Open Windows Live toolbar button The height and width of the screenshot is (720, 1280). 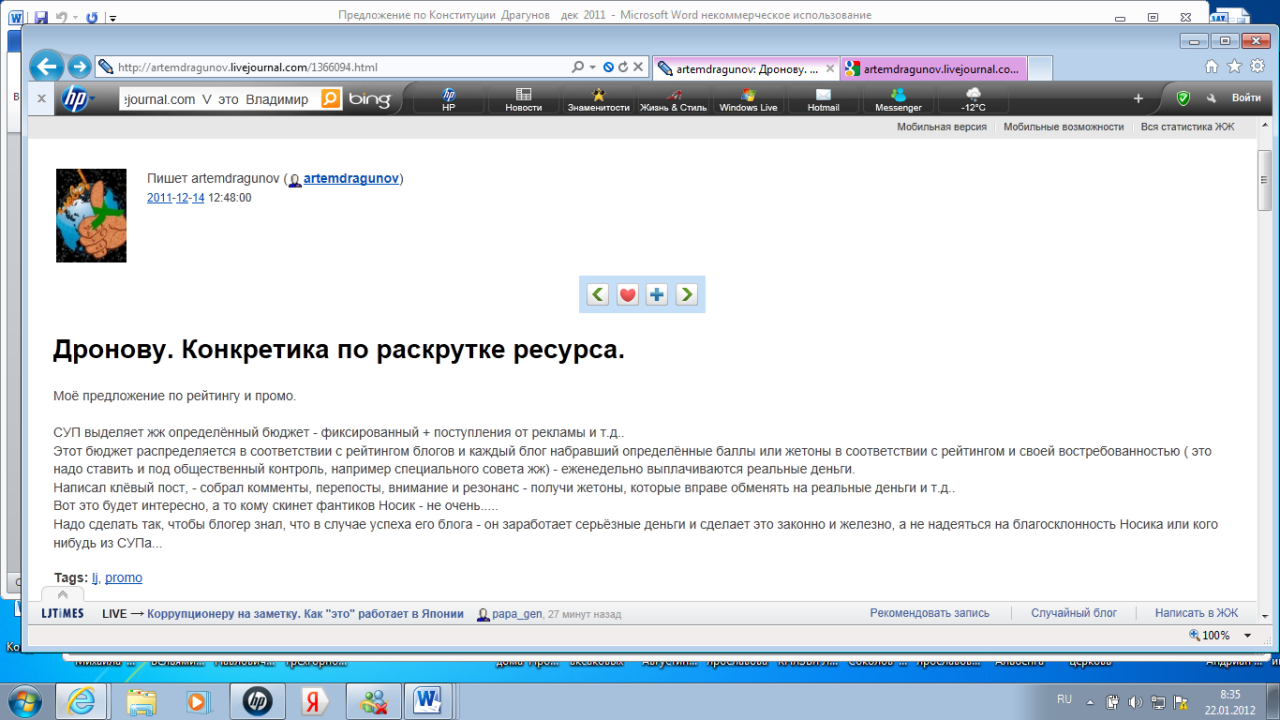[x=748, y=99]
